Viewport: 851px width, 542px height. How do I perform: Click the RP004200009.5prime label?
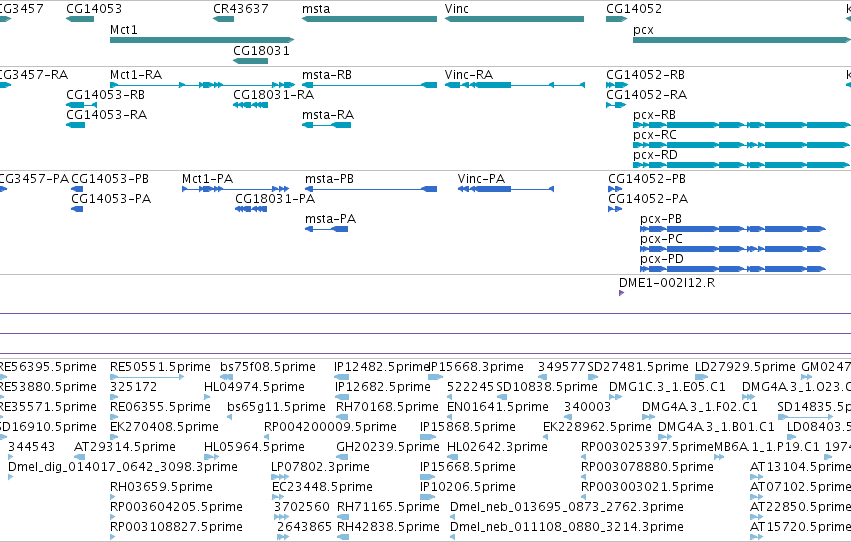(330, 426)
